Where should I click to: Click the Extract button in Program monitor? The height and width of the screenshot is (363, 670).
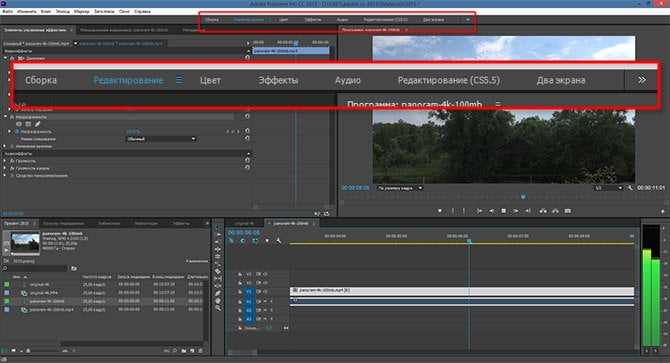tap(555, 211)
